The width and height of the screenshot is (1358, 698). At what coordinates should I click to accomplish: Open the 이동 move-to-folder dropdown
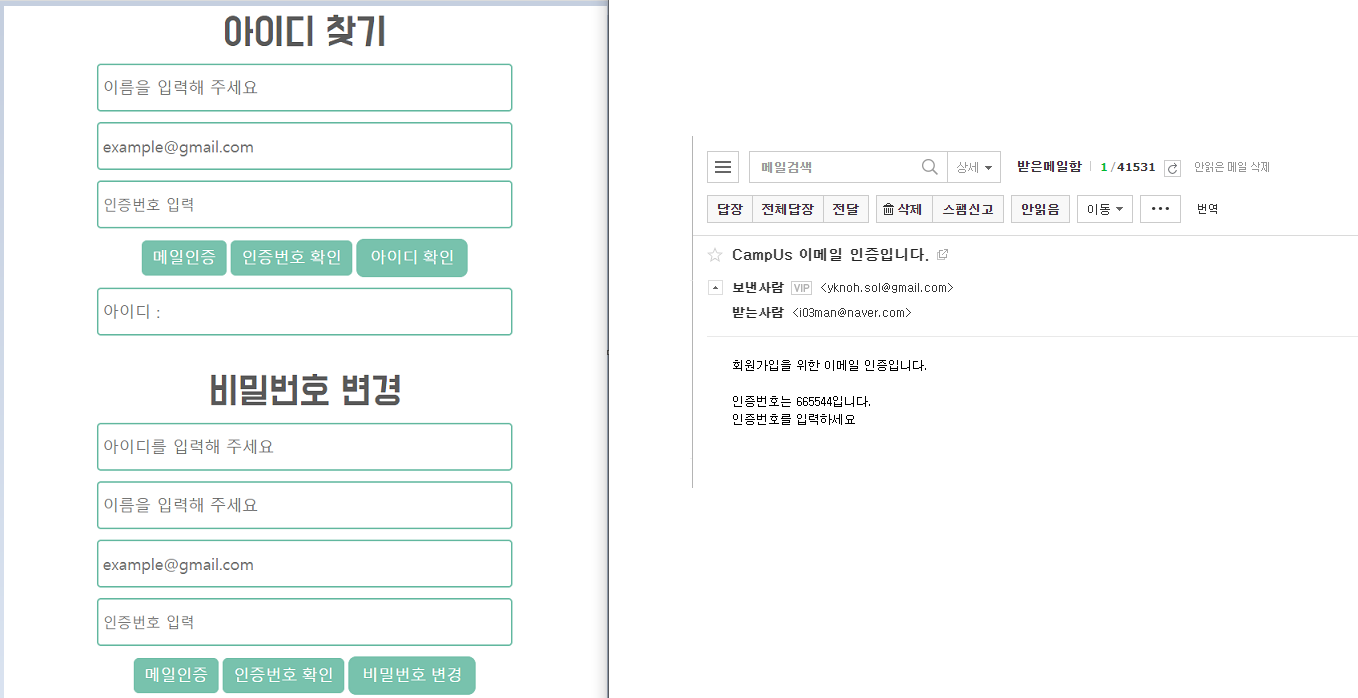1104,208
